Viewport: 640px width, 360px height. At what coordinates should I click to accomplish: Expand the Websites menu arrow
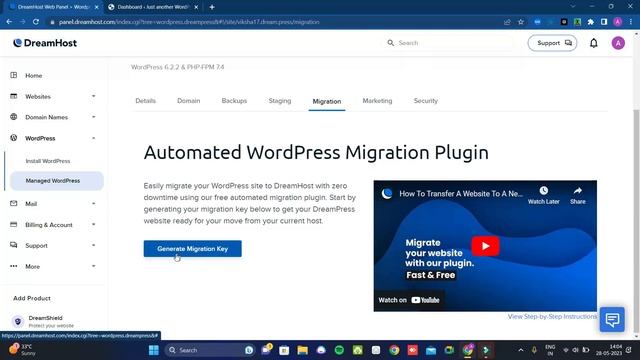pyautogui.click(x=93, y=96)
